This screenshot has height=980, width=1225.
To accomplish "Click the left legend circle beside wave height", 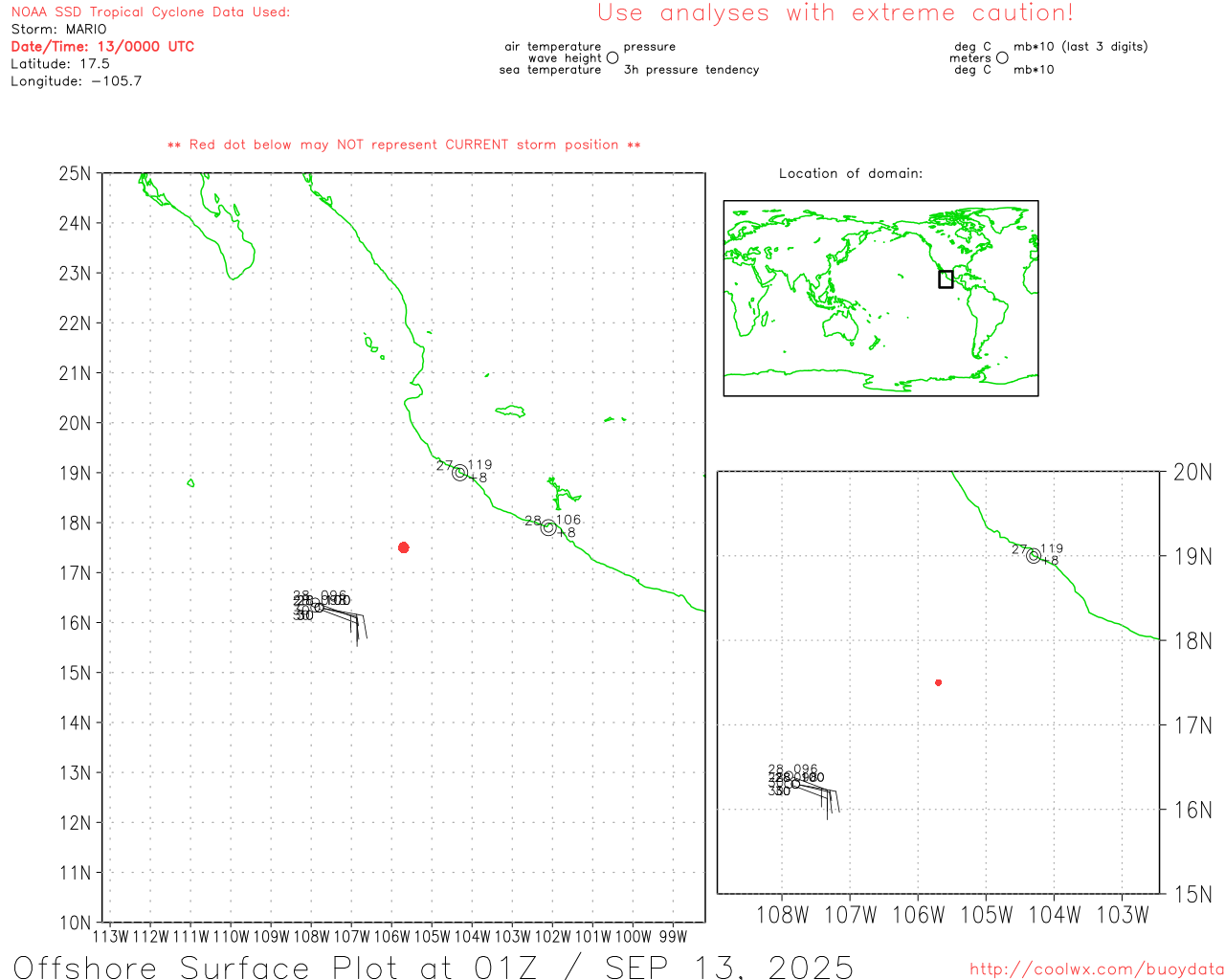I will point(612,58).
